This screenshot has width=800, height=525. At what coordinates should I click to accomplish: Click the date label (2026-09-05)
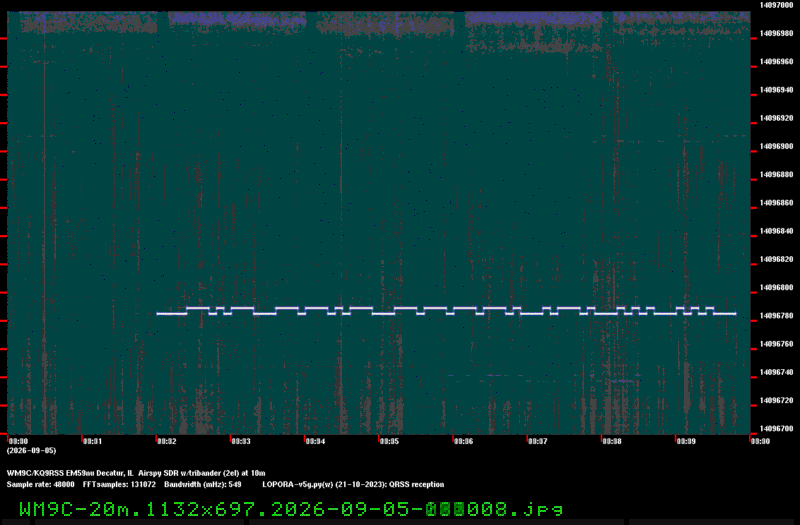(32, 451)
